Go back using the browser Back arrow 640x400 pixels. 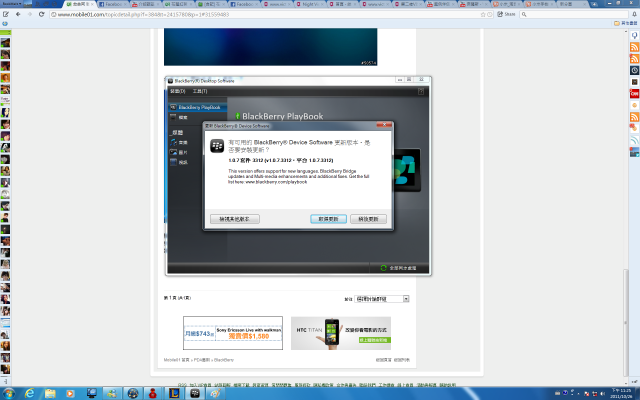pos(18,14)
